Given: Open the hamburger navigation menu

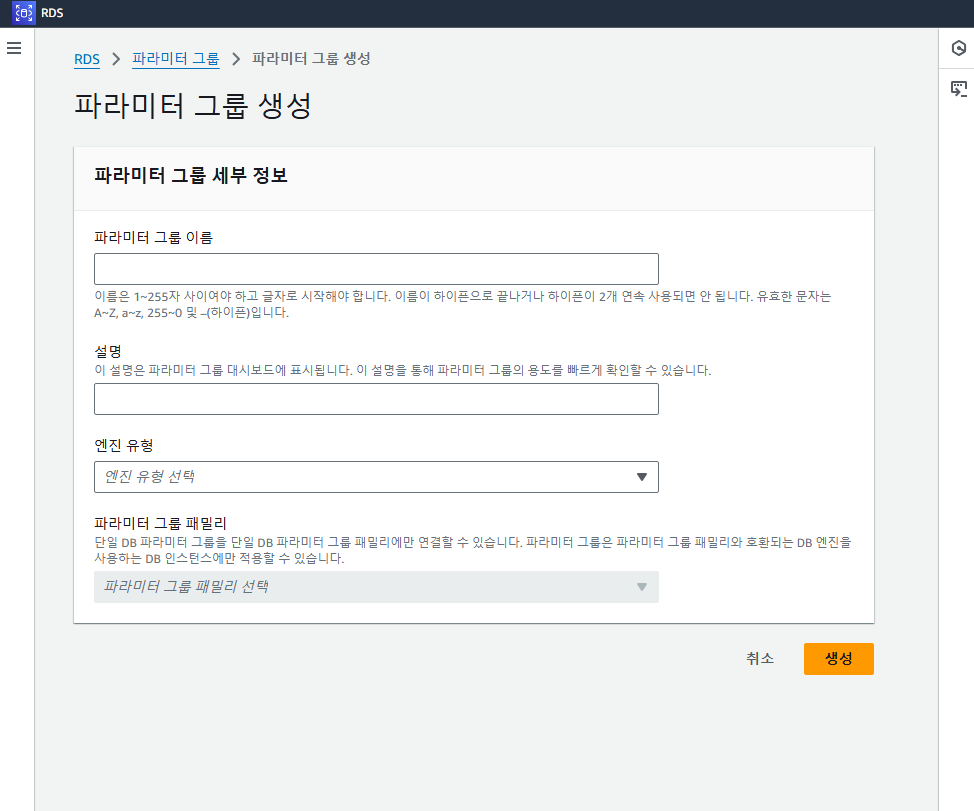Looking at the screenshot, I should (x=14, y=48).
